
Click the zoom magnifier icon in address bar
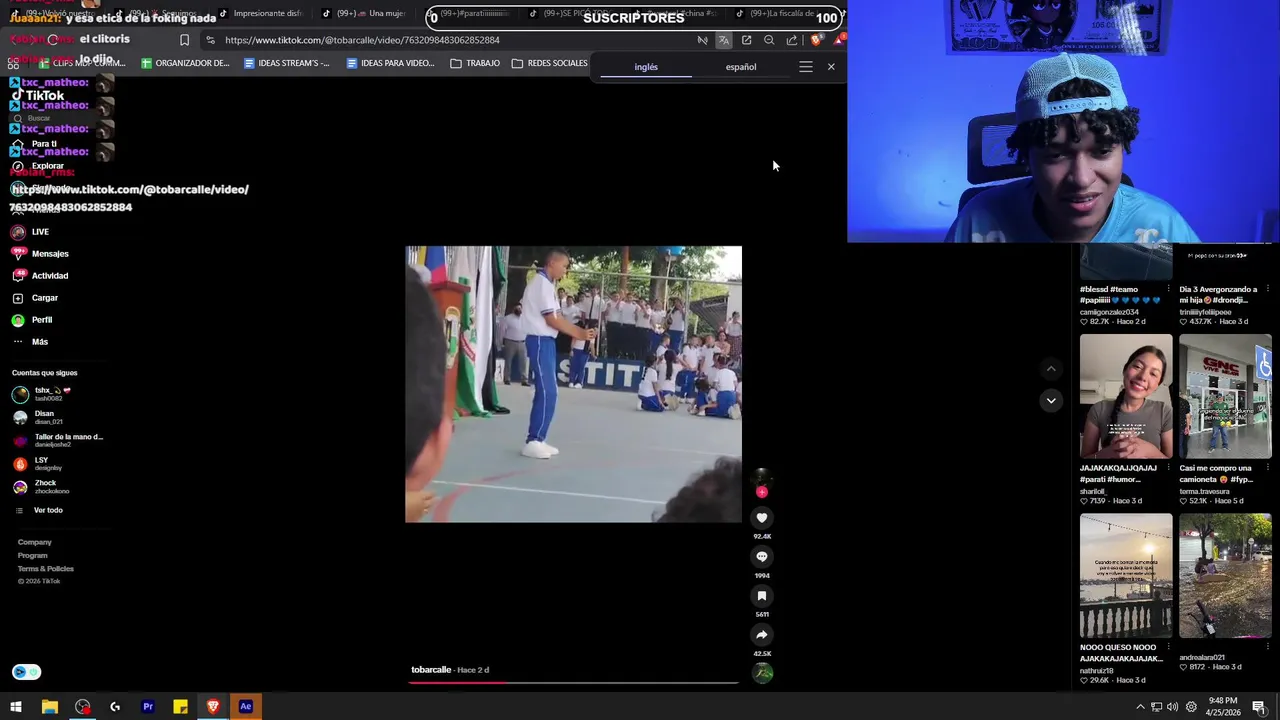[769, 40]
